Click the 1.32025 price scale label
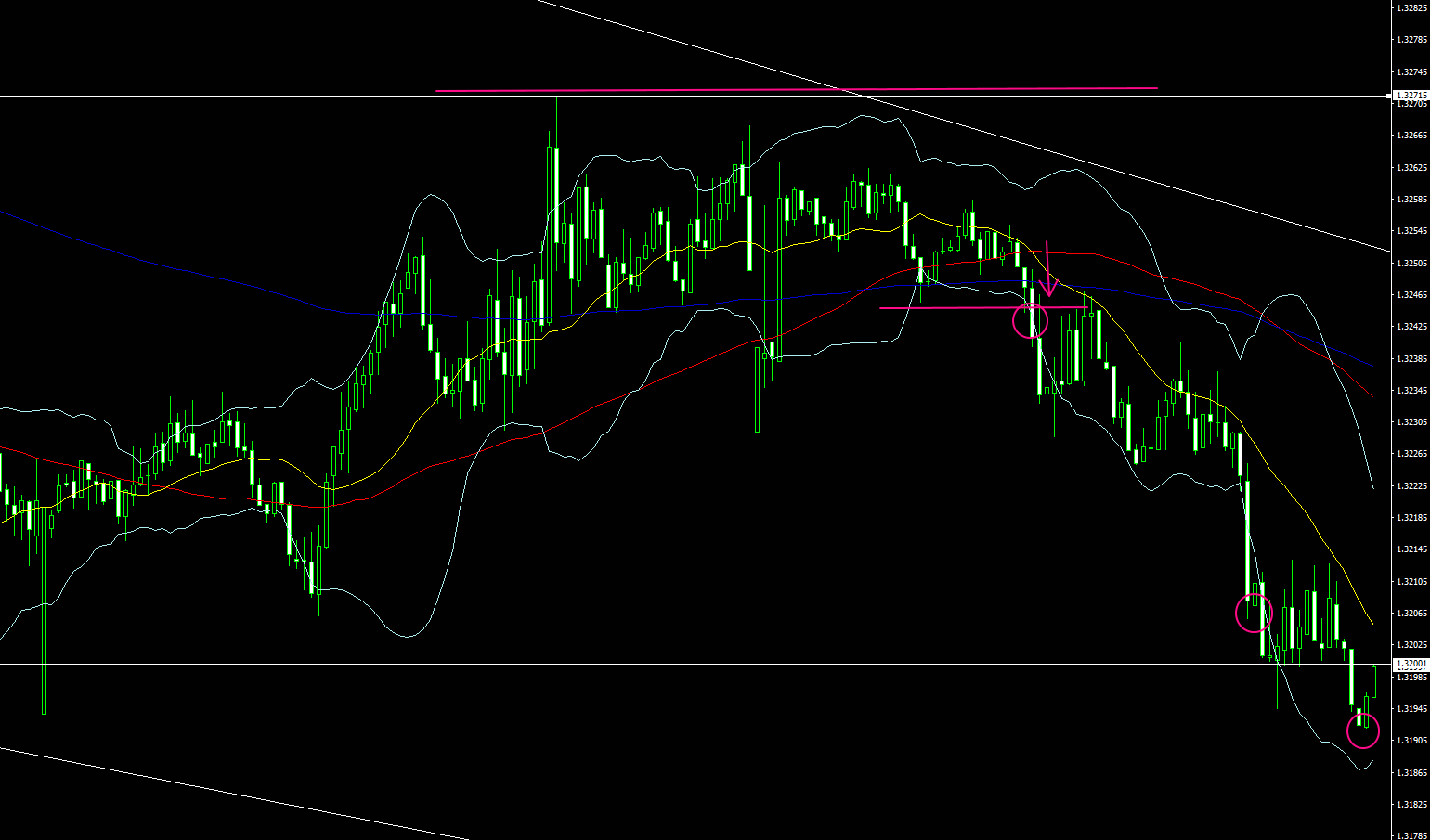Image resolution: width=1430 pixels, height=840 pixels. click(1411, 645)
